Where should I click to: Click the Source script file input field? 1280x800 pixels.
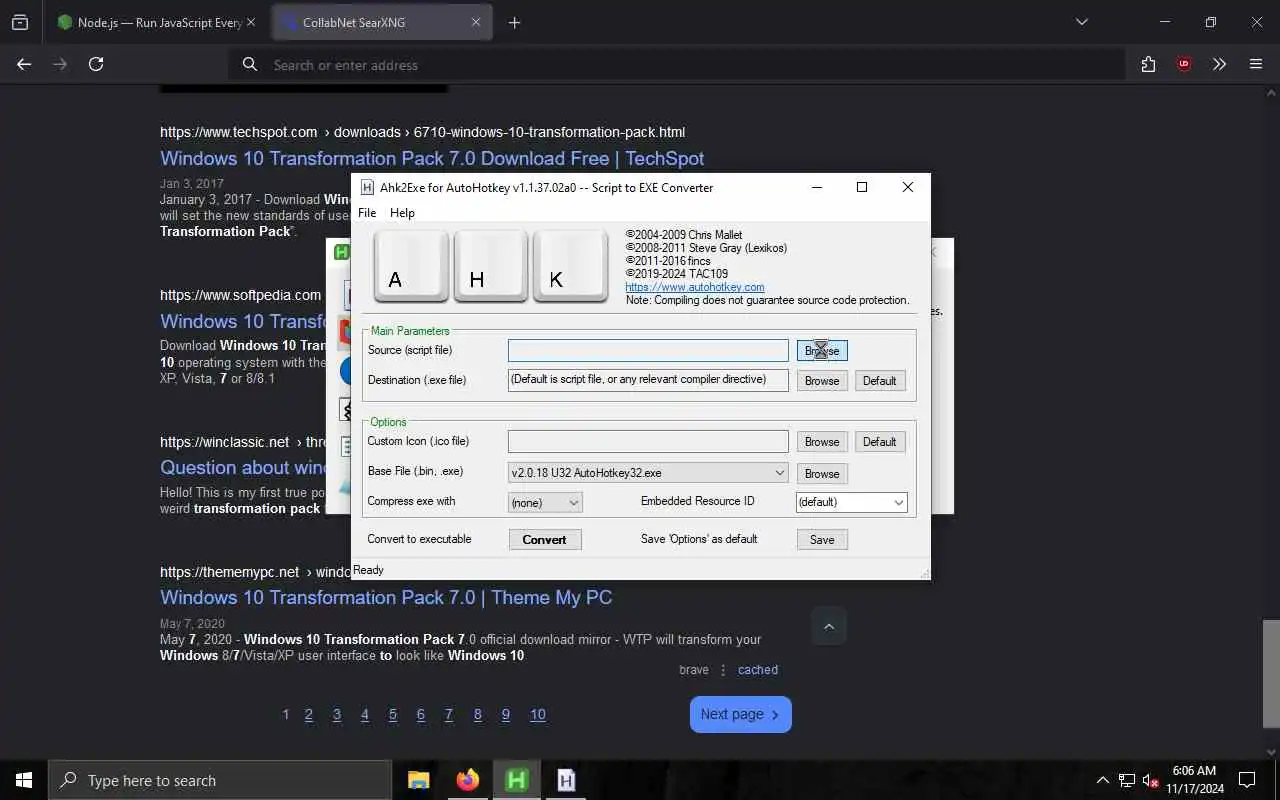[x=648, y=350]
